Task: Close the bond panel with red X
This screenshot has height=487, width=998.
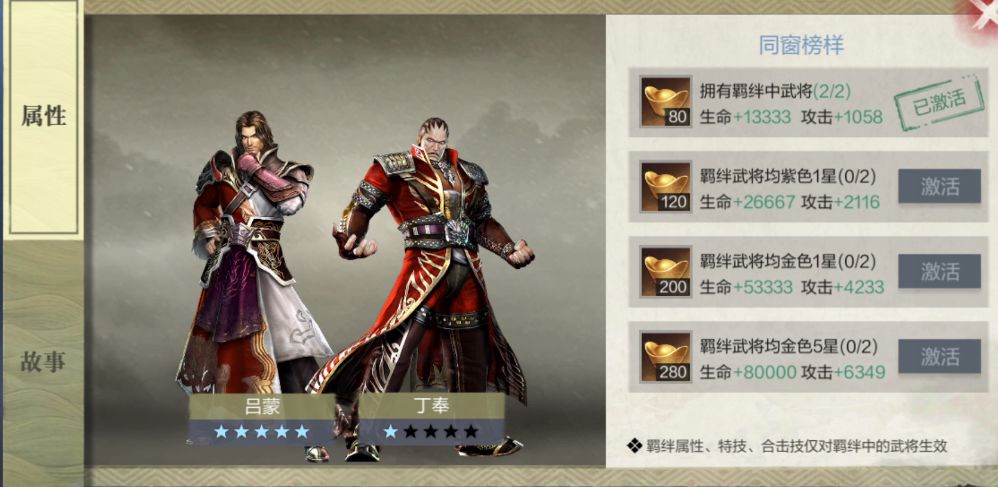Action: coord(983,11)
